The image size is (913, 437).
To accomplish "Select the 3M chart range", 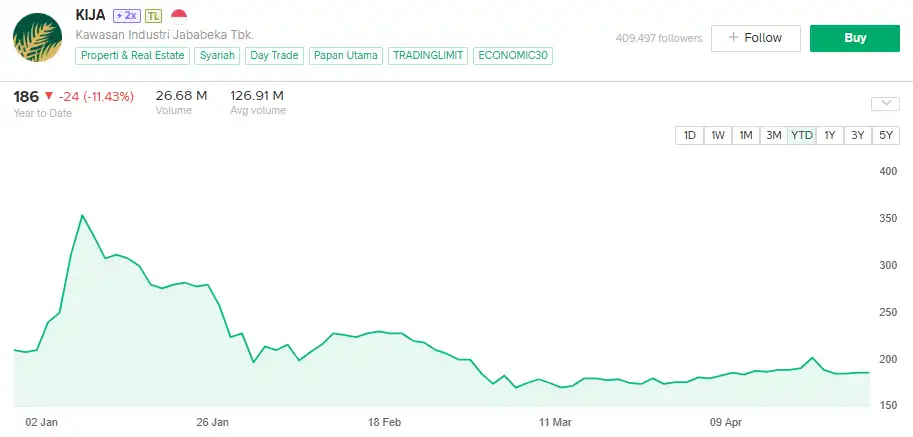I will click(x=773, y=136).
